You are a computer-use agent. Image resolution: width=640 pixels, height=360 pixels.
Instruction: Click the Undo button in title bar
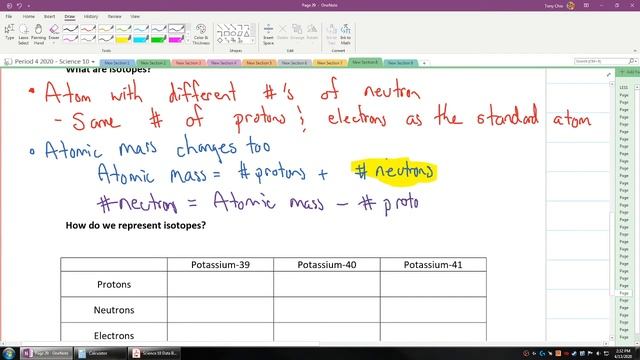[19, 6]
